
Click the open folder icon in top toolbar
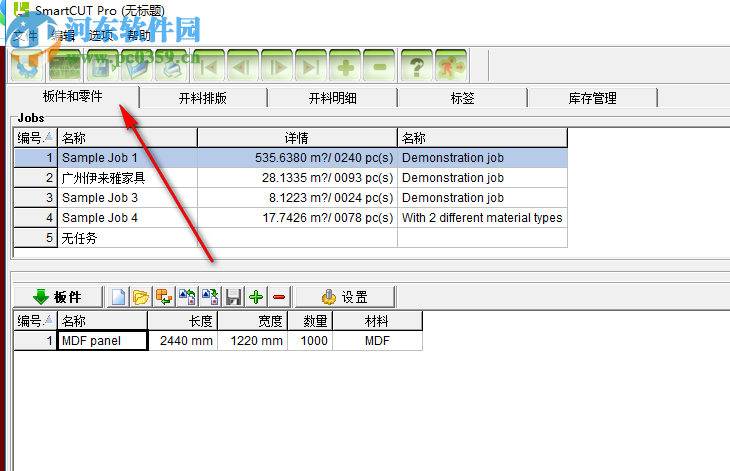point(137,66)
